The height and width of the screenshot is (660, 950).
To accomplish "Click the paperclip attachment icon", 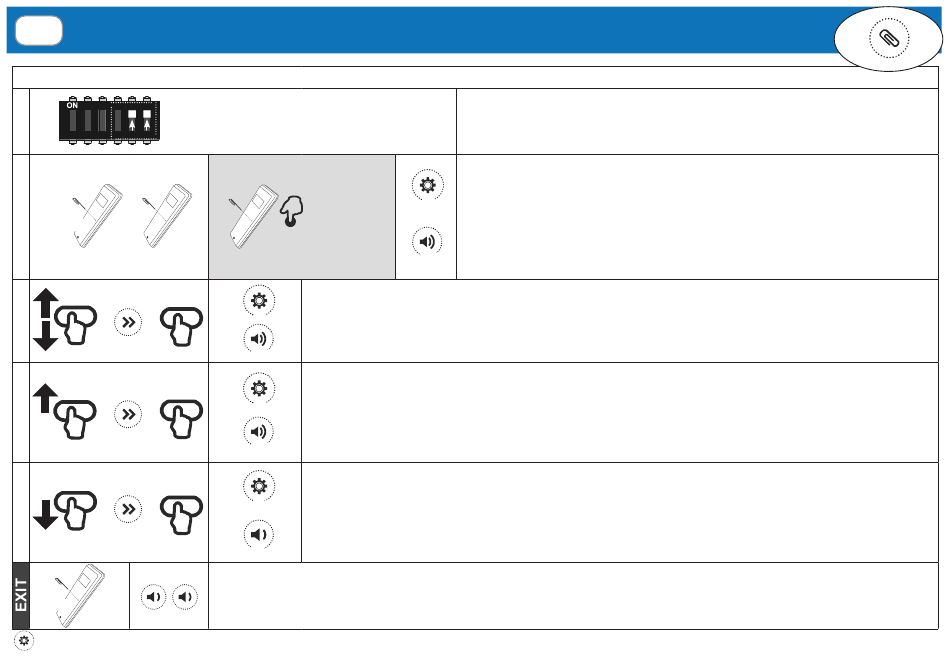I will [889, 38].
